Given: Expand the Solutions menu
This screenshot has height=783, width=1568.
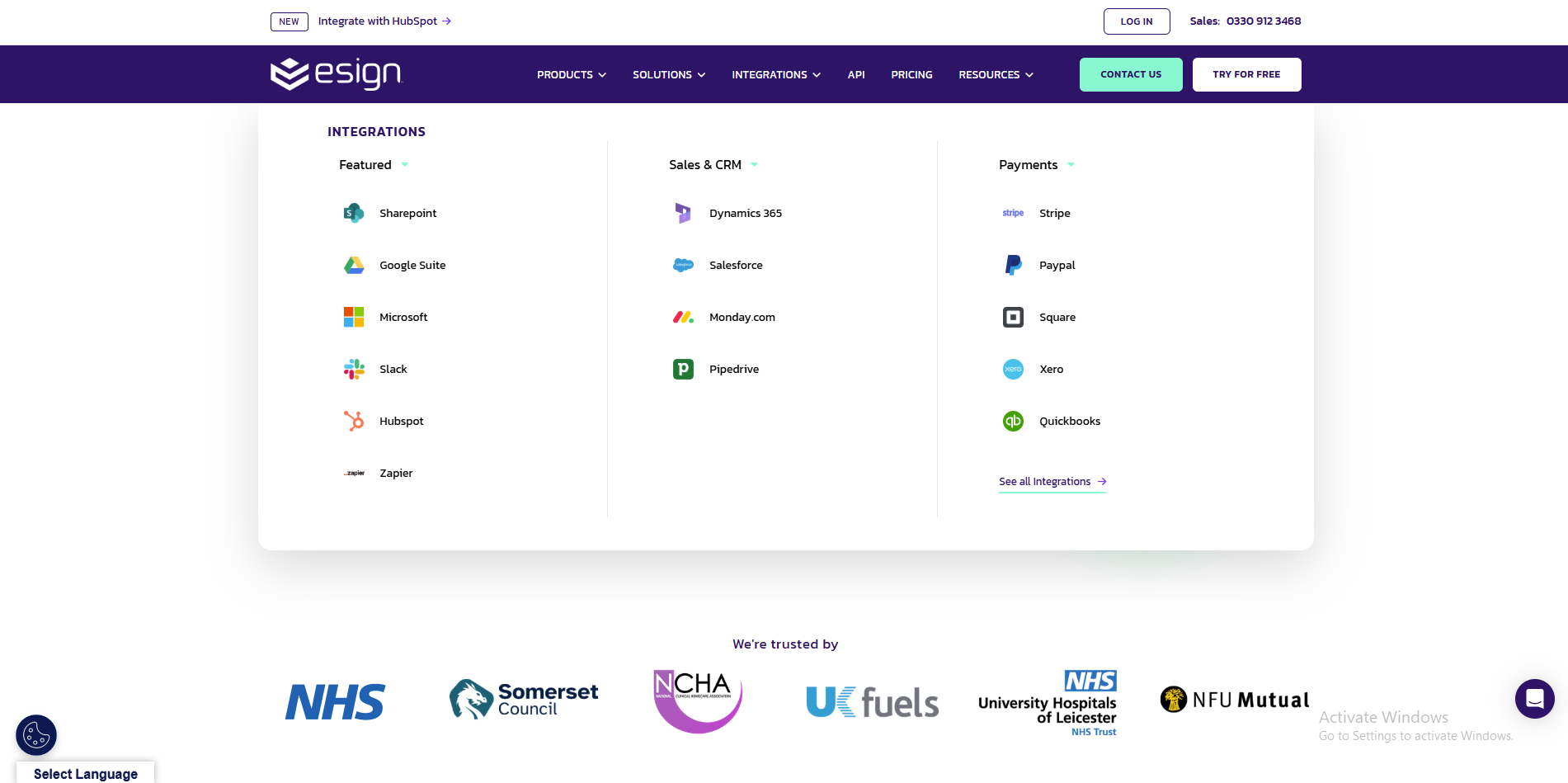Looking at the screenshot, I should coord(669,74).
